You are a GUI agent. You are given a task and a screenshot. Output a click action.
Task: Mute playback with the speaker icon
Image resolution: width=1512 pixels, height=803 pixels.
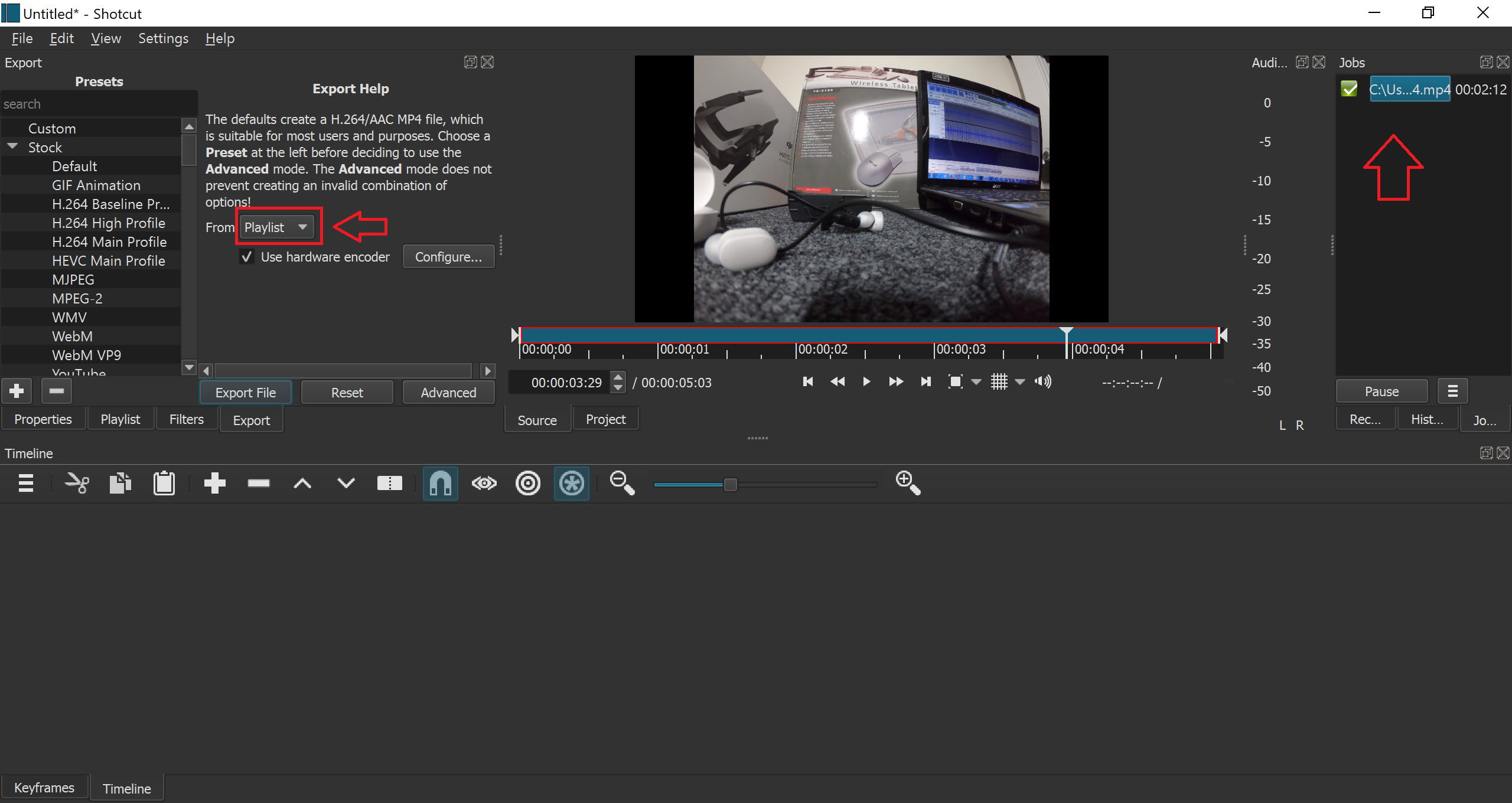pos(1042,381)
